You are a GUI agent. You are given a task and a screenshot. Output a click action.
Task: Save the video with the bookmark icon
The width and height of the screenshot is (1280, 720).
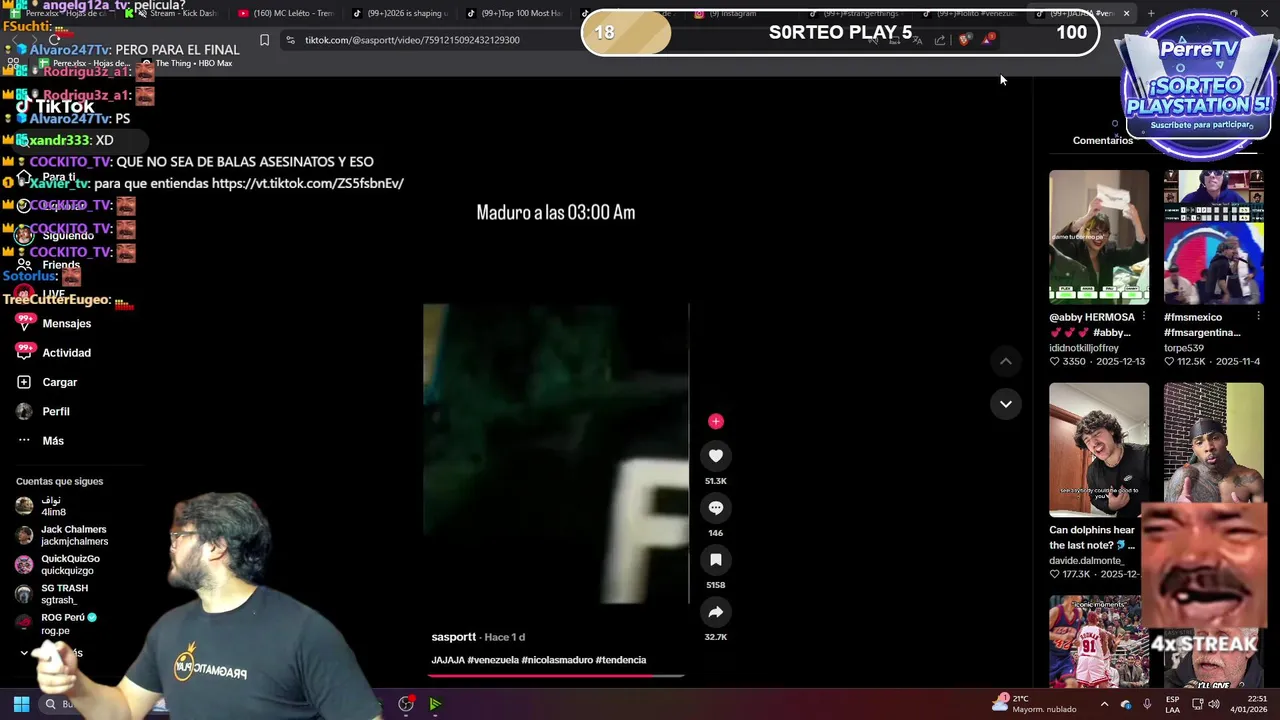tap(715, 560)
